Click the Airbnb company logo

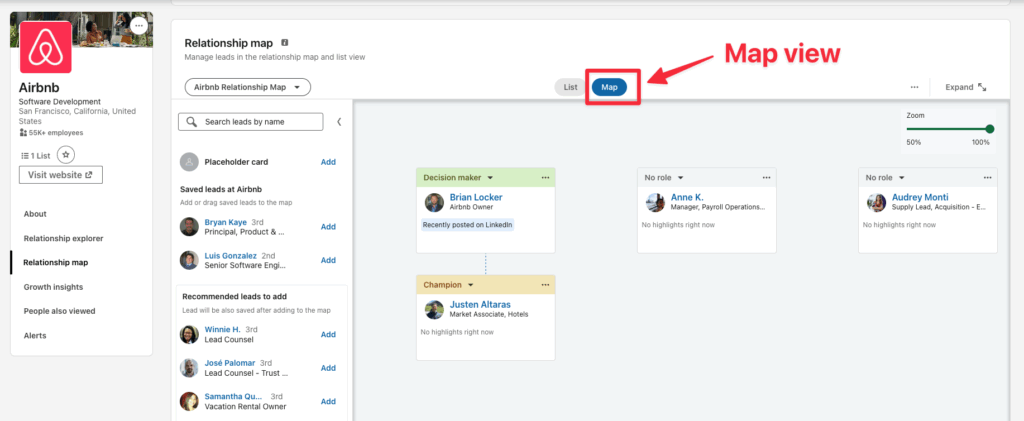pos(46,47)
